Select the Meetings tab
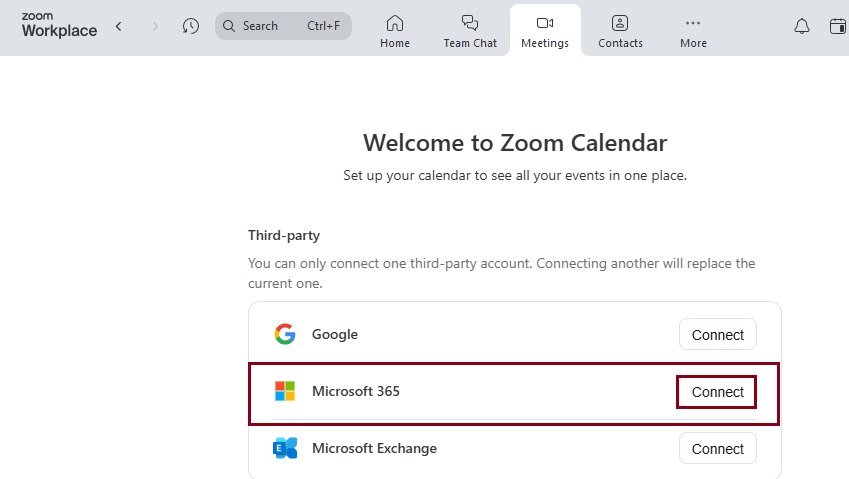This screenshot has height=479, width=849. [545, 31]
